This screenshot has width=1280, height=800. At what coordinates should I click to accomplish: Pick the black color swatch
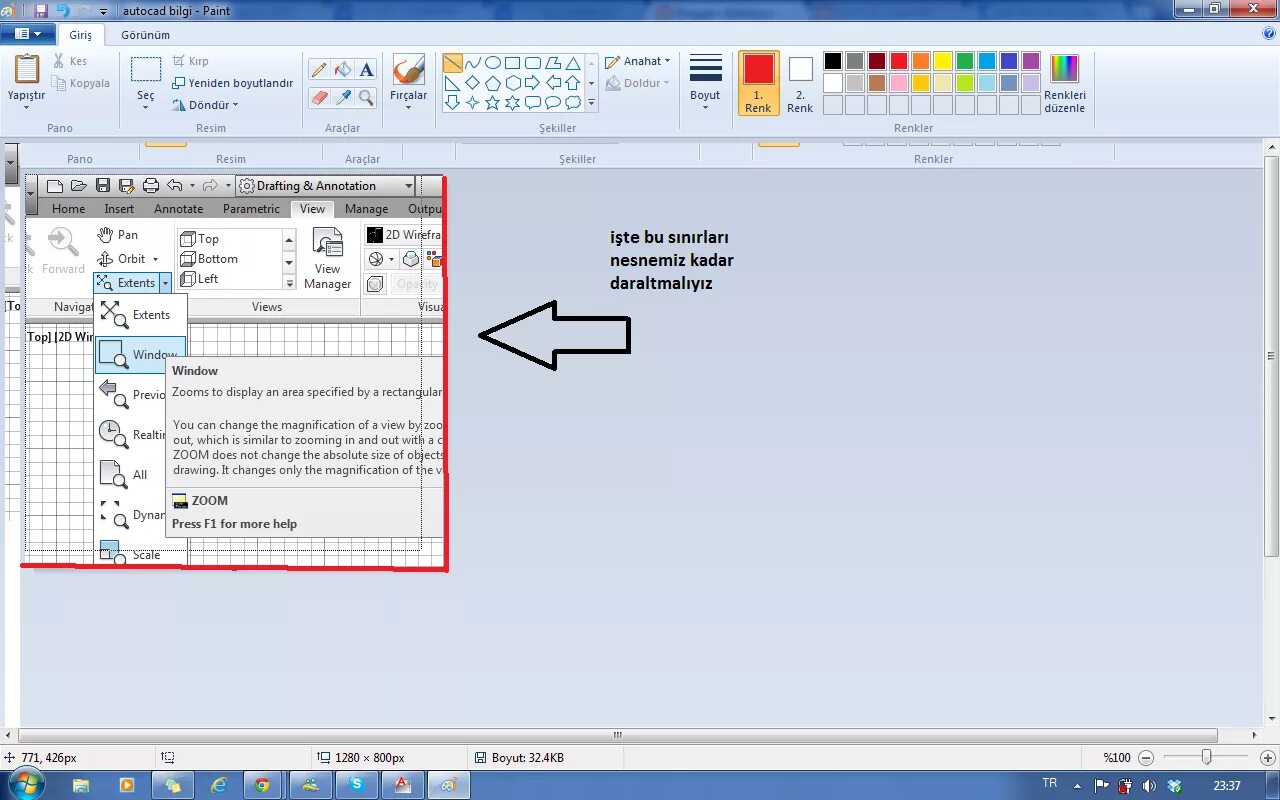click(833, 61)
